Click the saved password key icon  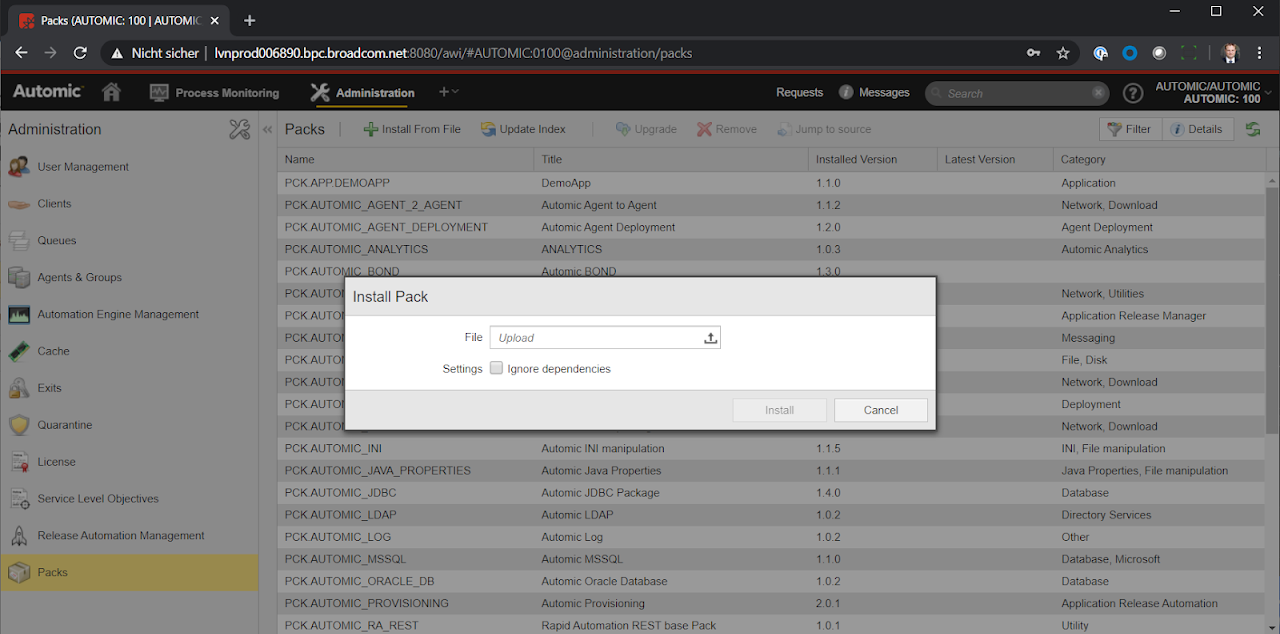[x=1033, y=53]
